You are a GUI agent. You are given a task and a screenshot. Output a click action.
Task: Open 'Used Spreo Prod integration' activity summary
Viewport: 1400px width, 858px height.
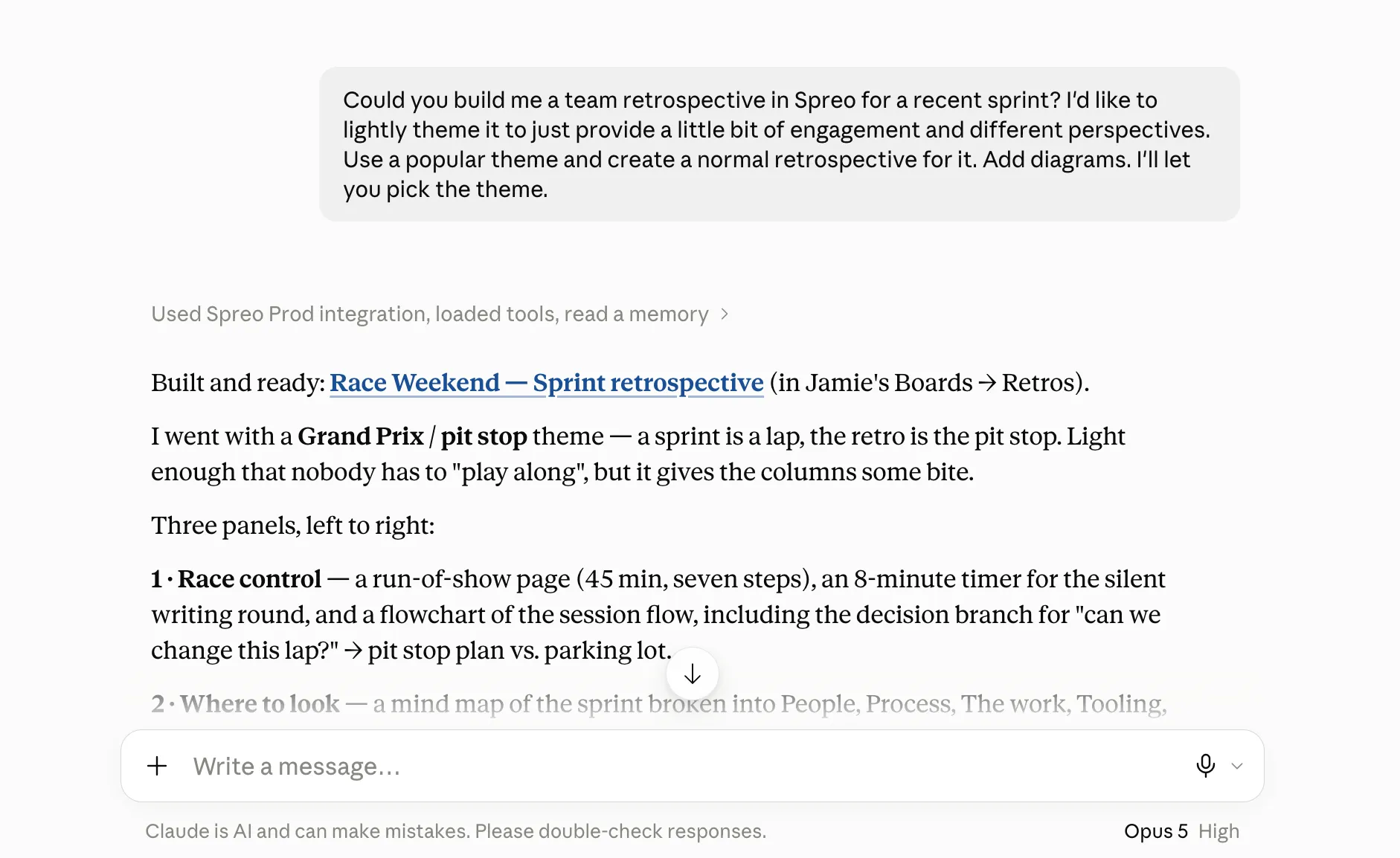tap(430, 315)
